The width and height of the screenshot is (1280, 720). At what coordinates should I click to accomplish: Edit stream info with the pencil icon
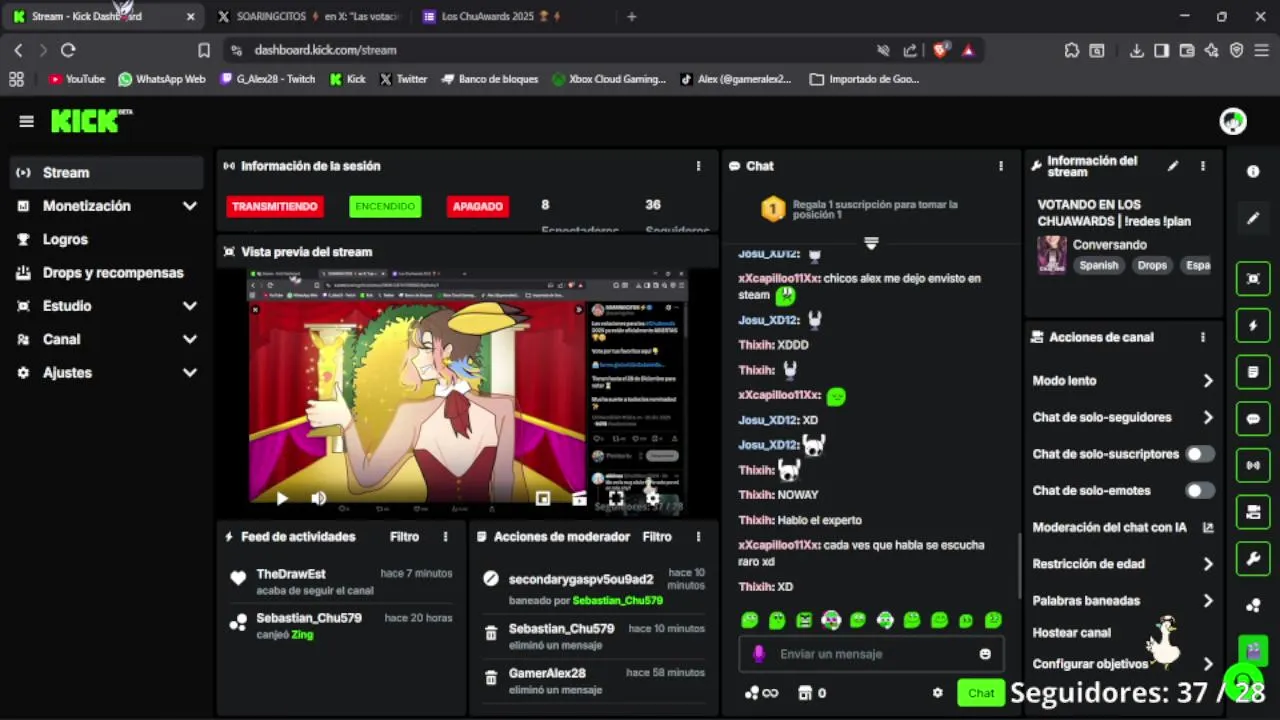[1173, 166]
